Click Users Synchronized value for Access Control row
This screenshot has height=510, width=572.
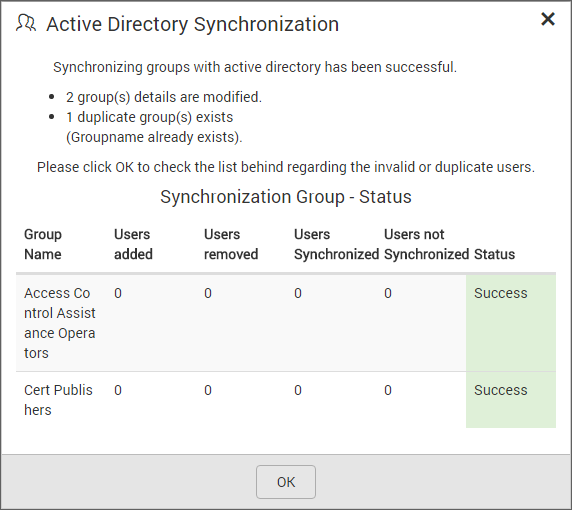[298, 293]
